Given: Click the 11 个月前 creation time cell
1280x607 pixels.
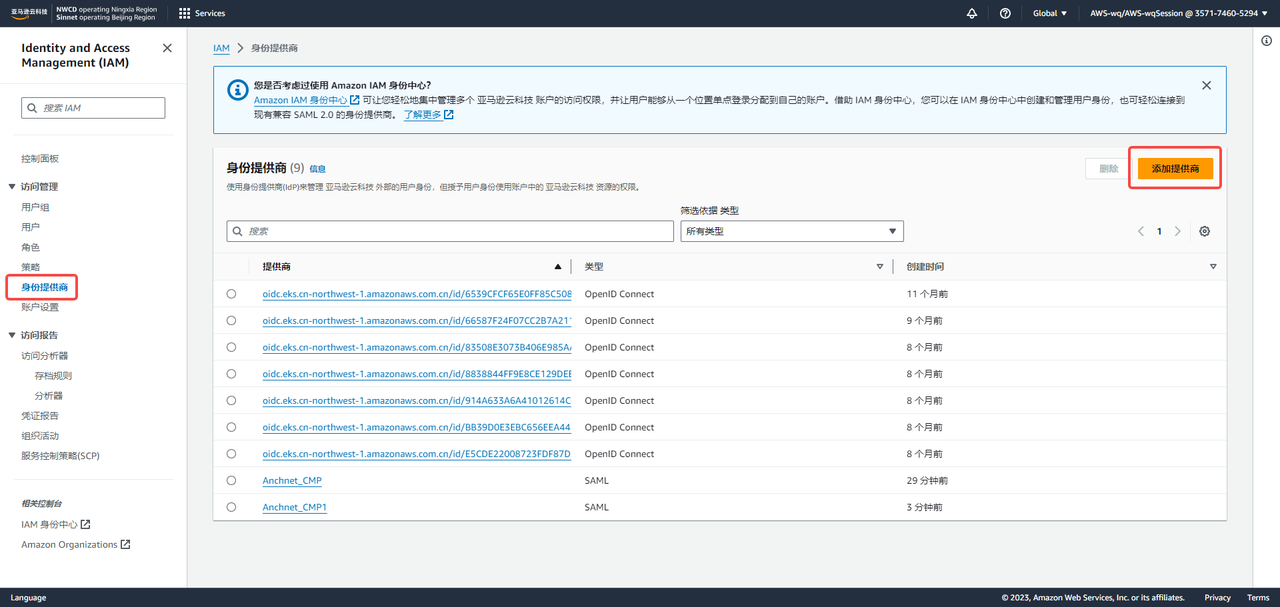Looking at the screenshot, I should pos(927,294).
